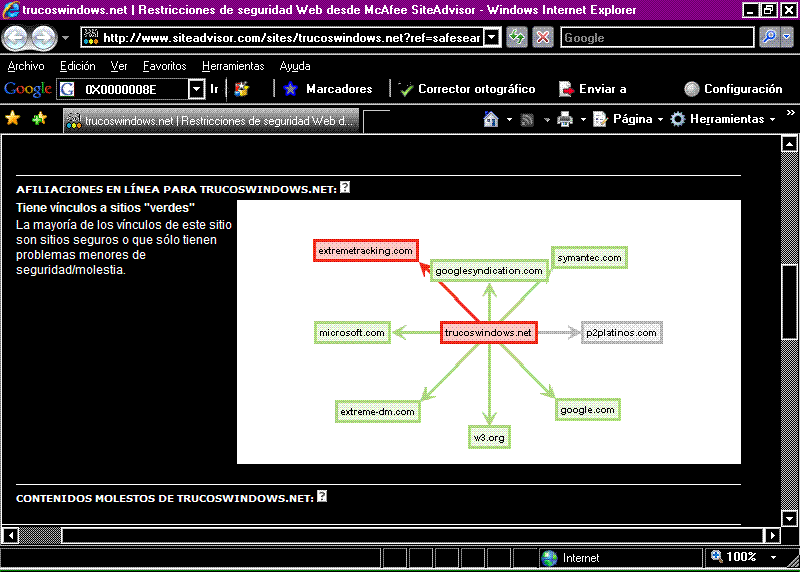The image size is (800, 572).
Task: Open a new blank tab
Action: point(377,121)
